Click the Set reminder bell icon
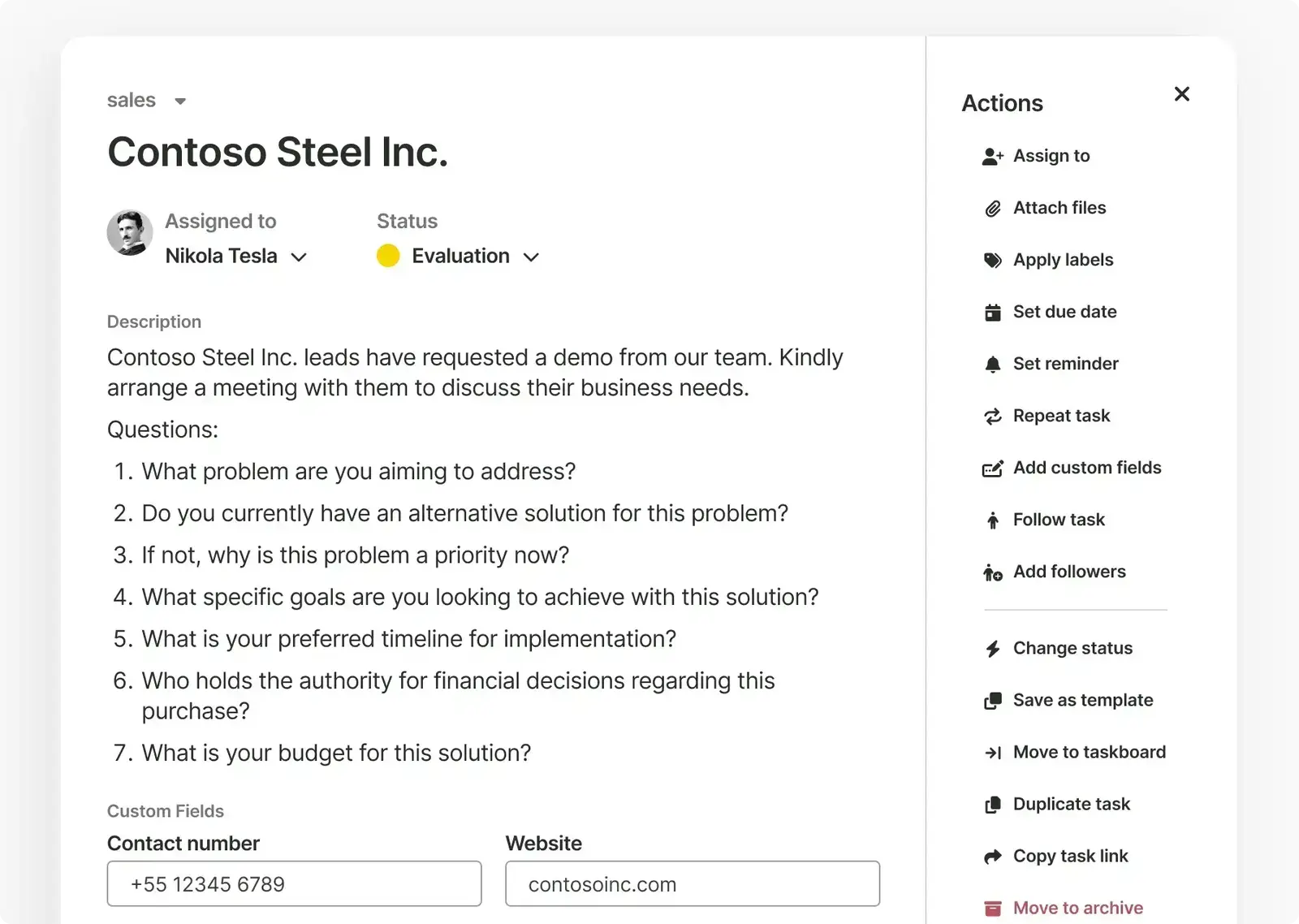Image resolution: width=1299 pixels, height=924 pixels. coord(992,365)
